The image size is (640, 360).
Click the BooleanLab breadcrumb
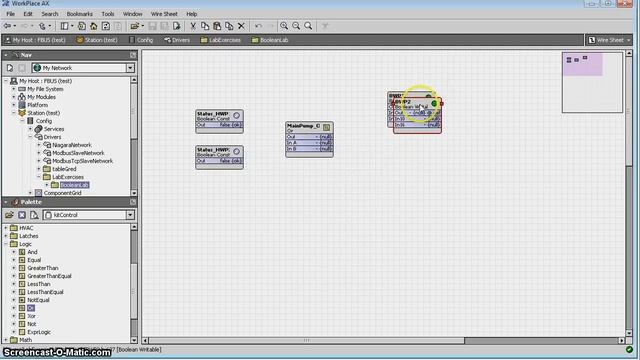click(x=270, y=40)
